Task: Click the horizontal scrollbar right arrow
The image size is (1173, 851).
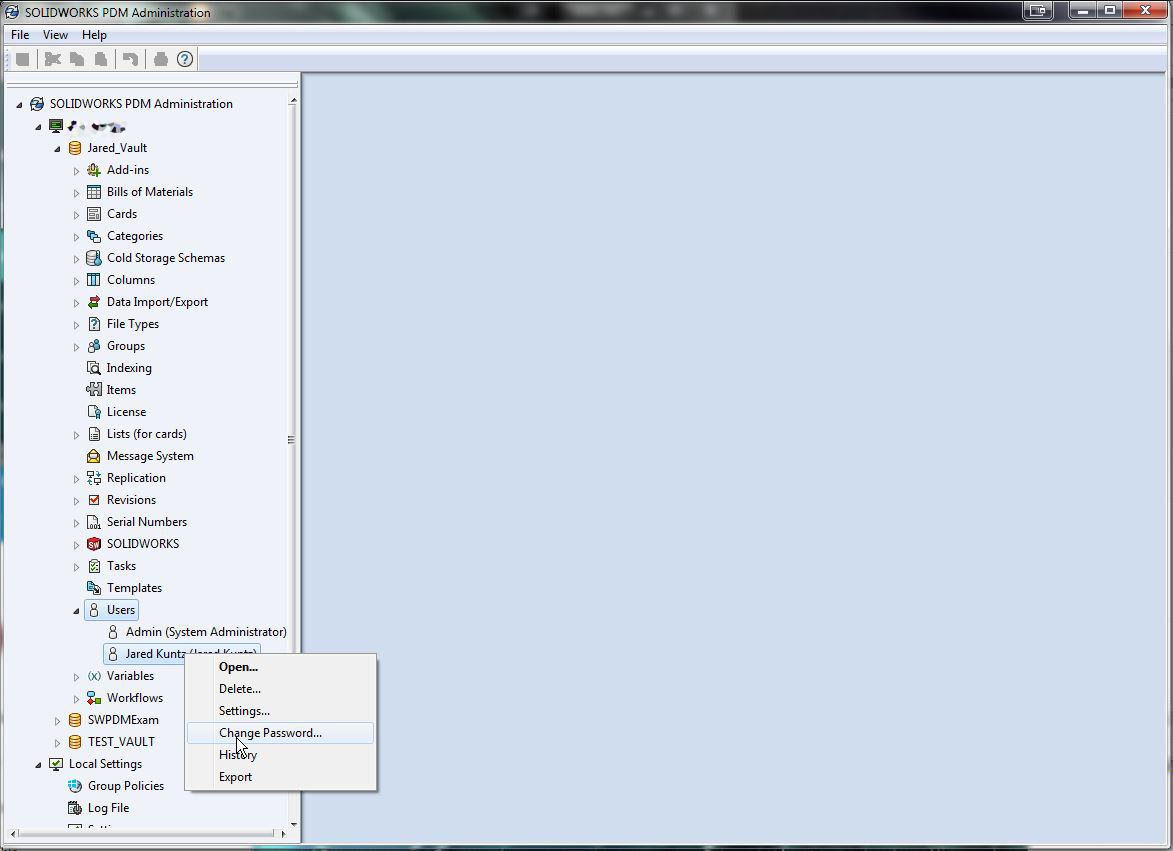Action: click(283, 833)
